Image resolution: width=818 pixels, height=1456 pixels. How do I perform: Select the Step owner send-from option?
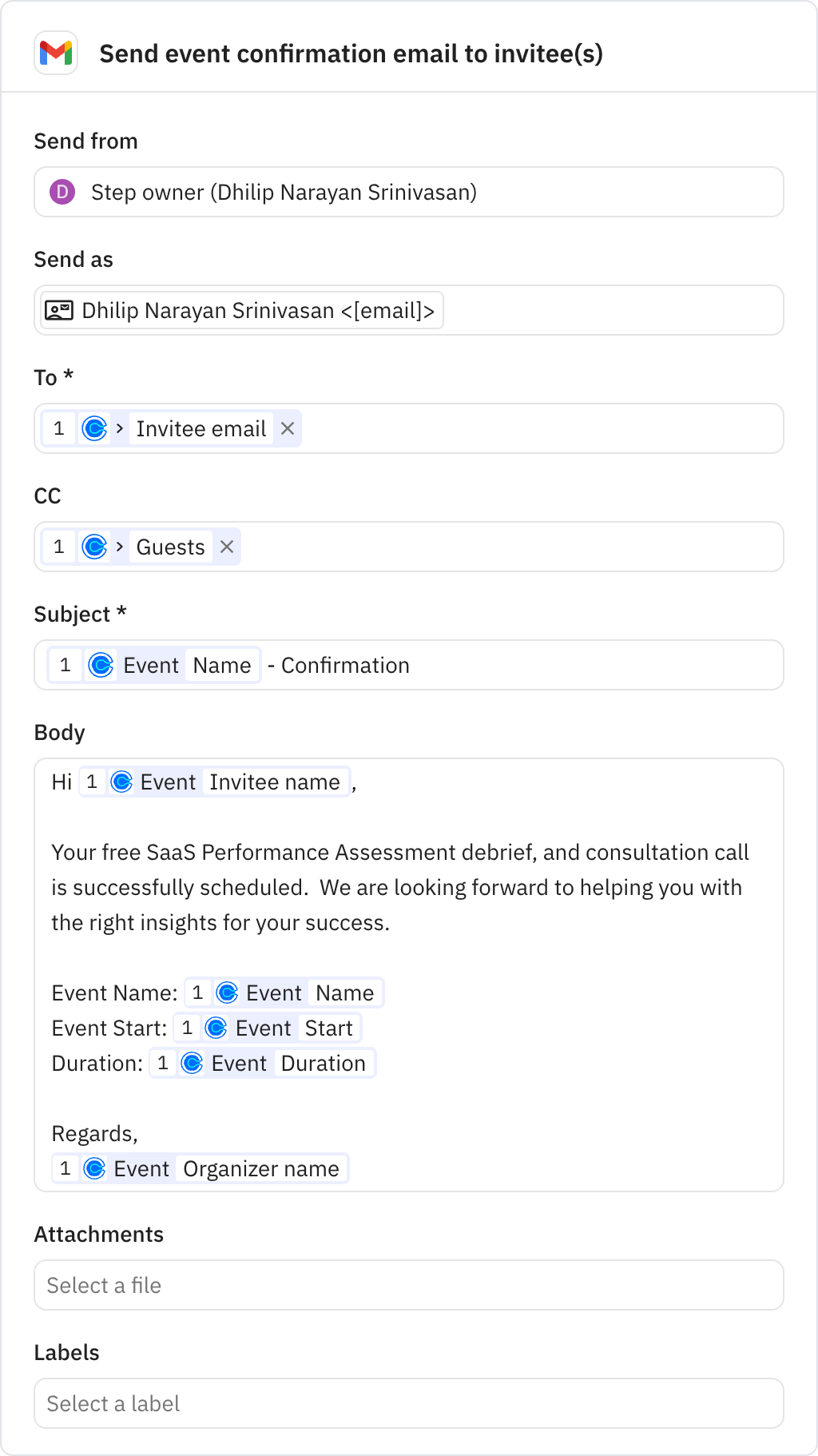tap(283, 192)
